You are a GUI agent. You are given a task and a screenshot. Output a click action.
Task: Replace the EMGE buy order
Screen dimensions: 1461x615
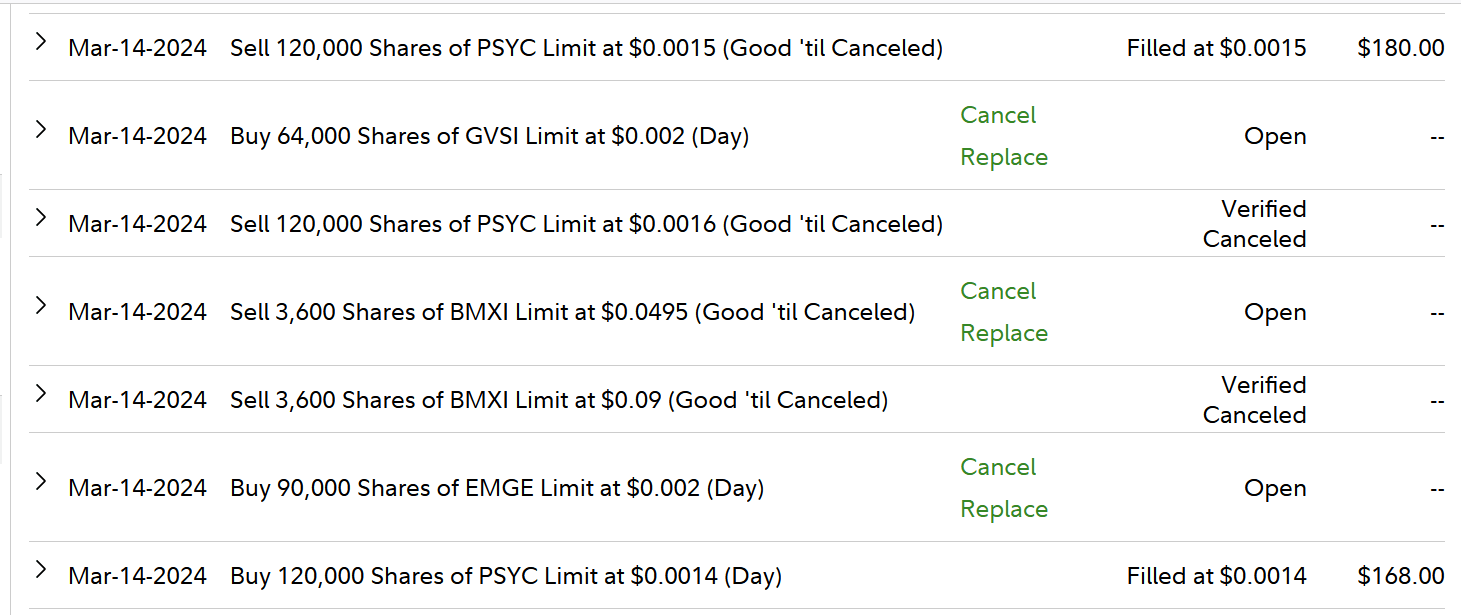[x=1004, y=509]
